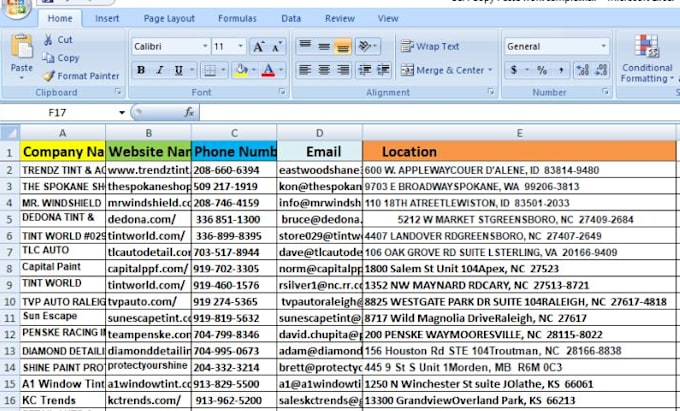Image resolution: width=680 pixels, height=411 pixels.
Task: Toggle Underline formatting
Action: pyautogui.click(x=178, y=70)
